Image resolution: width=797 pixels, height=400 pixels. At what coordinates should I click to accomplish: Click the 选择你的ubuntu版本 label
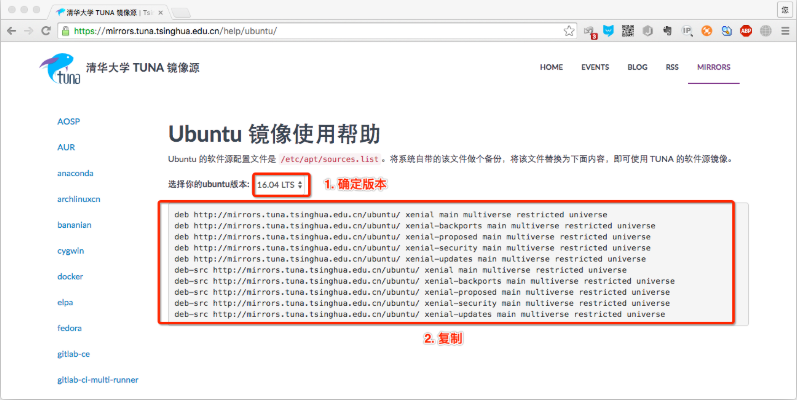pyautogui.click(x=209, y=184)
